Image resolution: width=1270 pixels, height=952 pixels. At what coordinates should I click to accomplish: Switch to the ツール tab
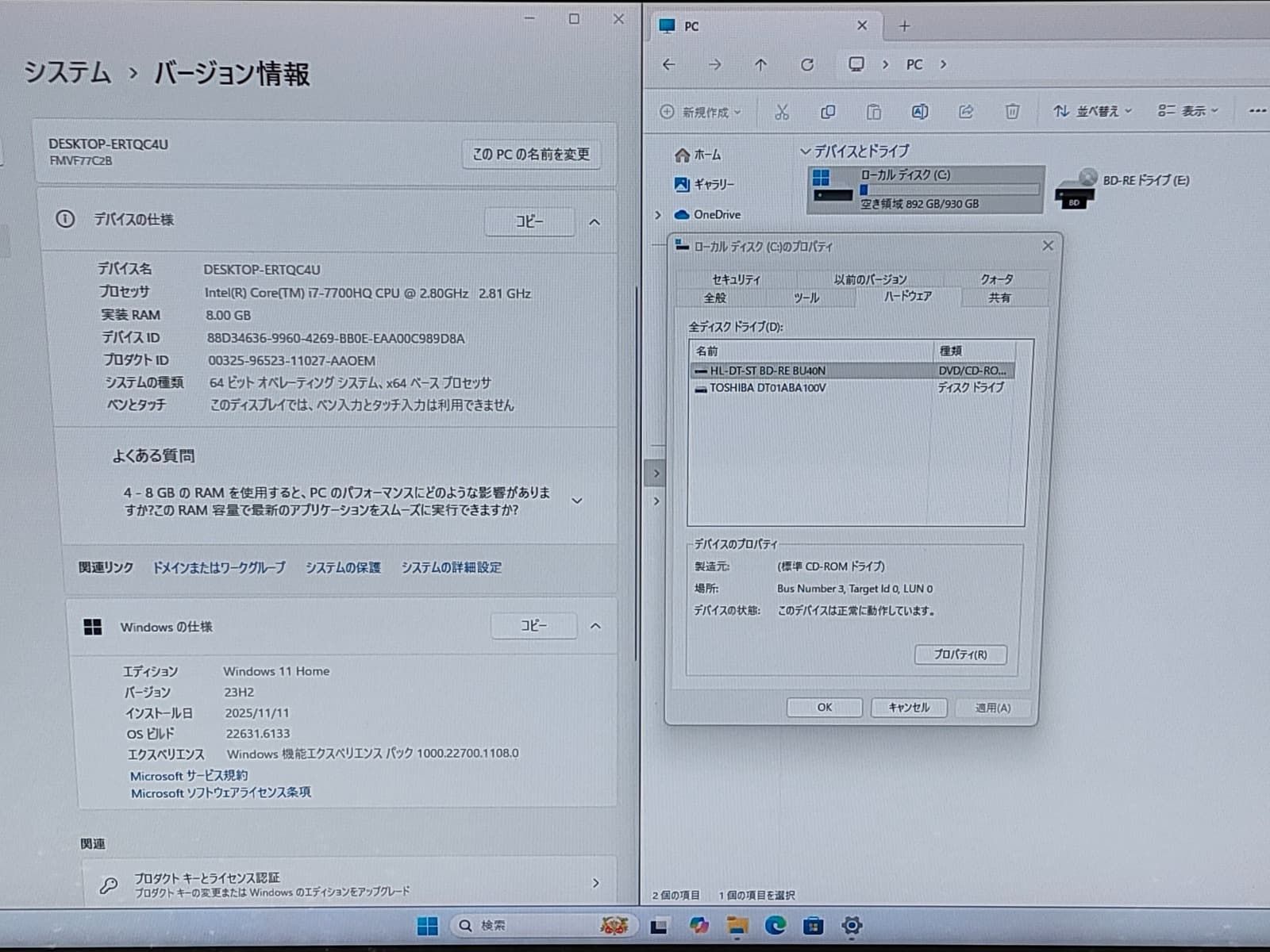pos(806,297)
